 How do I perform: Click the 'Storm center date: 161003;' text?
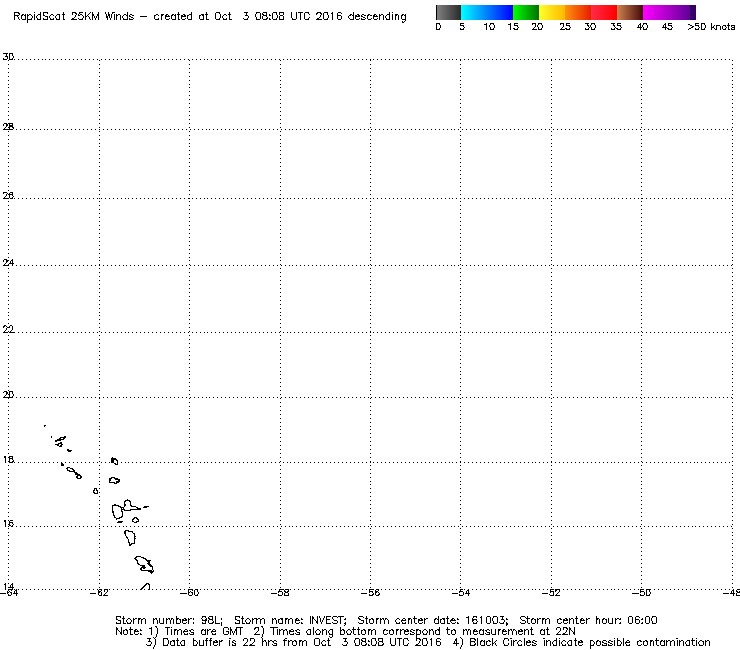click(433, 620)
